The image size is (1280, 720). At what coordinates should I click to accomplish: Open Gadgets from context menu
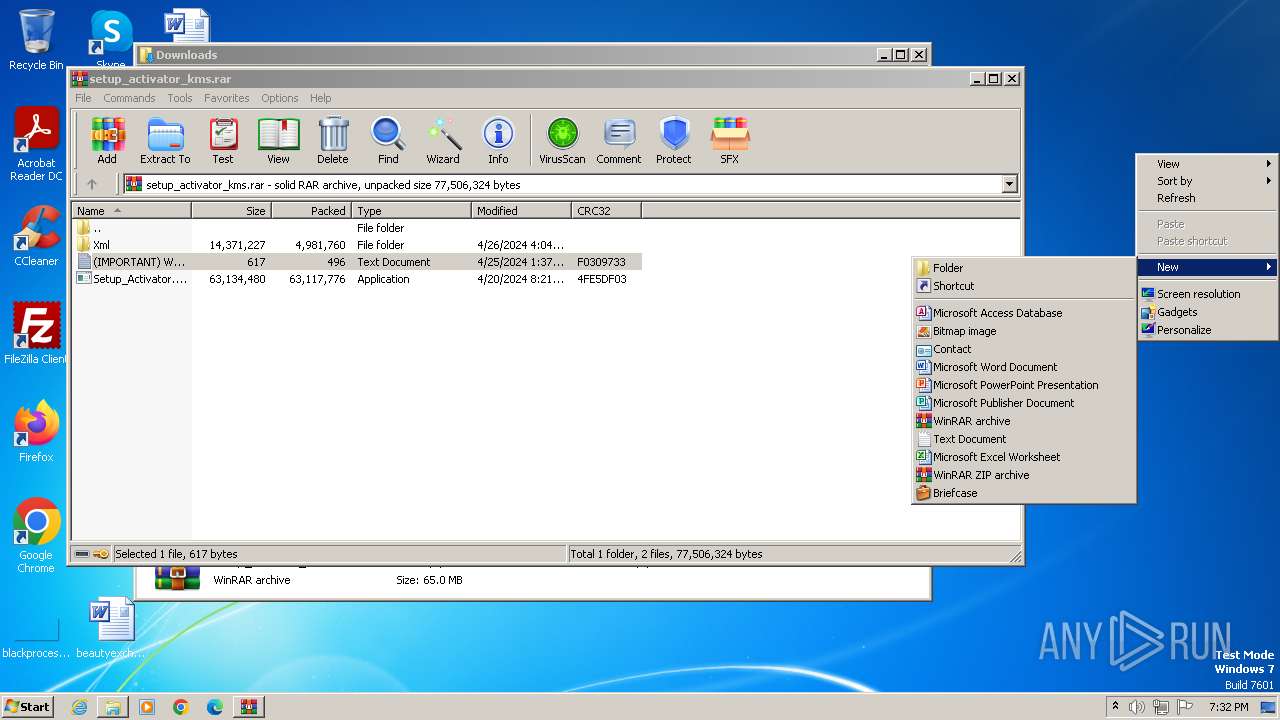[1207, 312]
